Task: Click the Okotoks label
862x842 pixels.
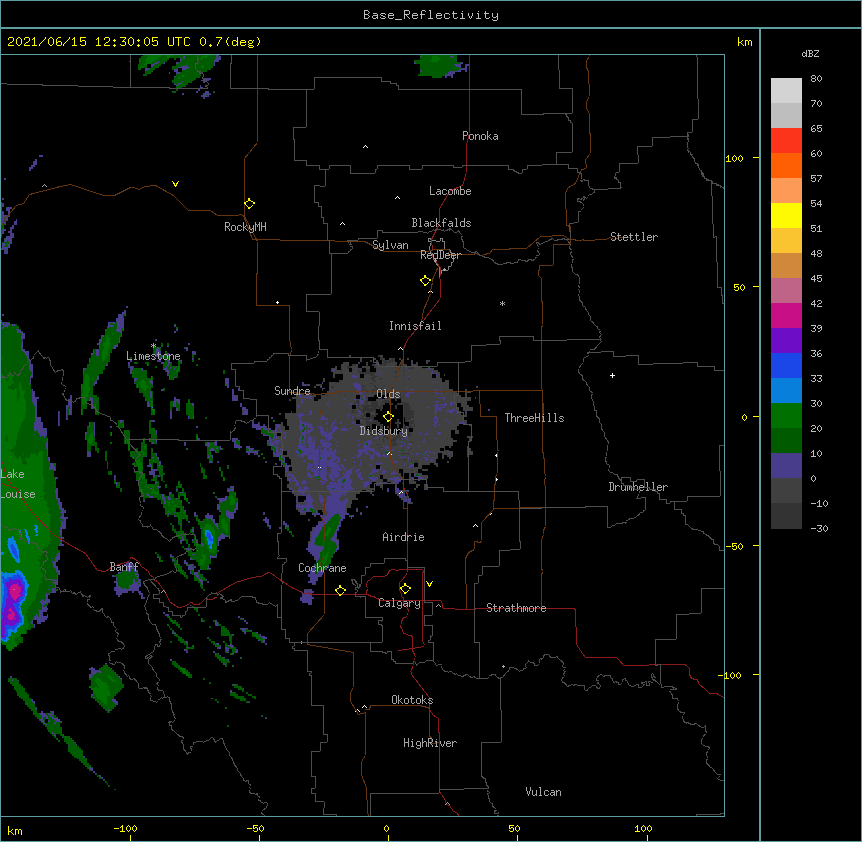Action: tap(412, 700)
